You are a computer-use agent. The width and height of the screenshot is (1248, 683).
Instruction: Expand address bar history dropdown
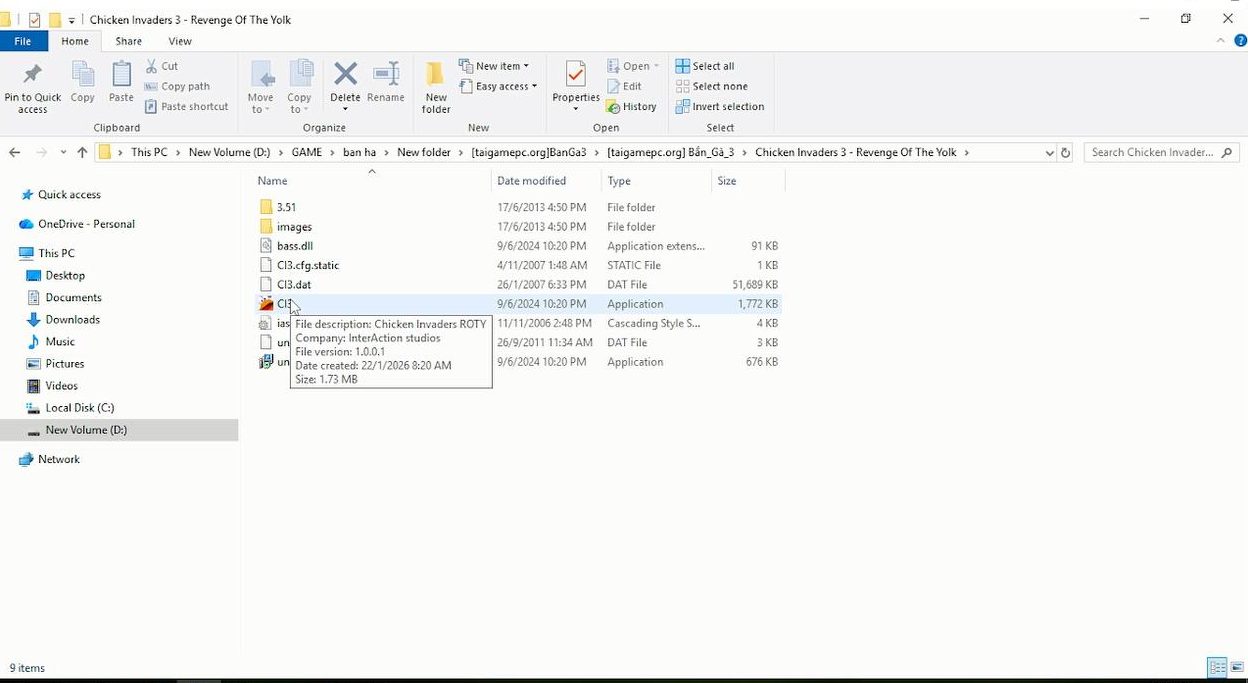click(1049, 153)
